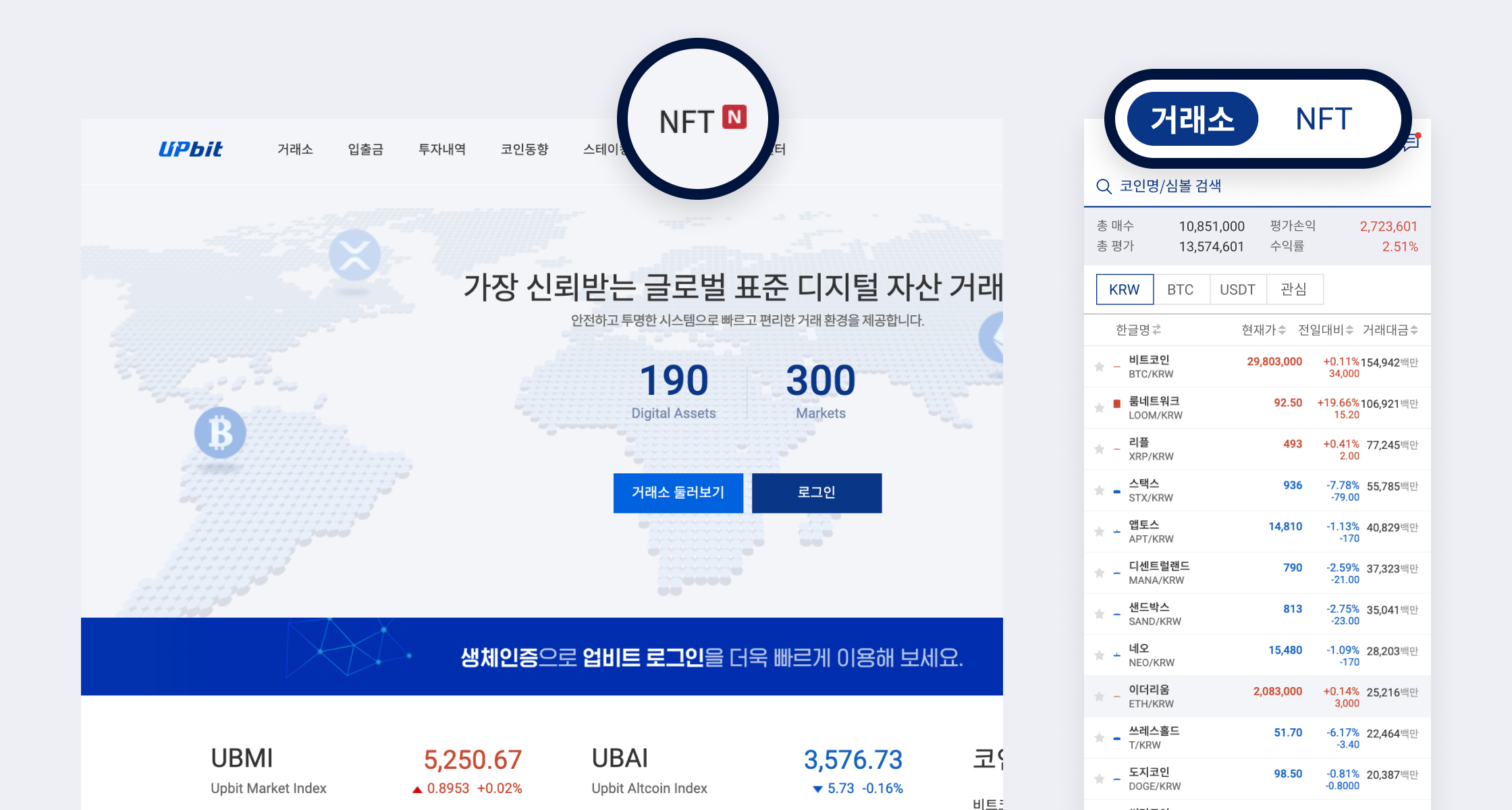Click the 평가손익 value 2,723,601

point(1388,226)
